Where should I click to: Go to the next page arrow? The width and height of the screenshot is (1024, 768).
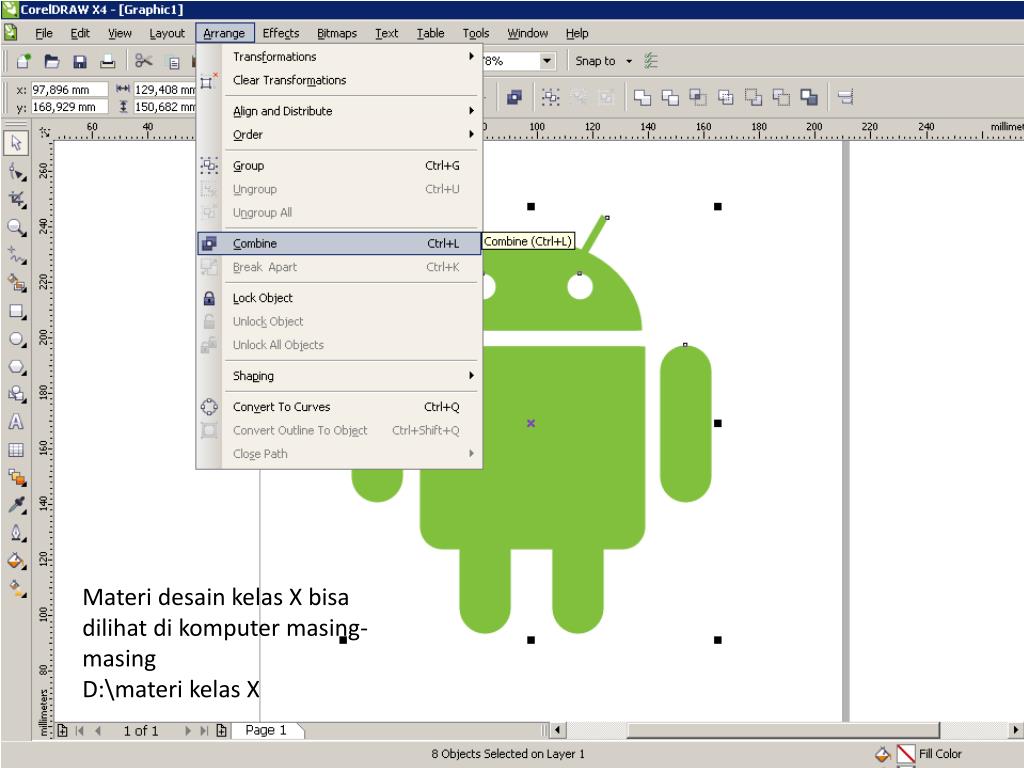tap(187, 731)
